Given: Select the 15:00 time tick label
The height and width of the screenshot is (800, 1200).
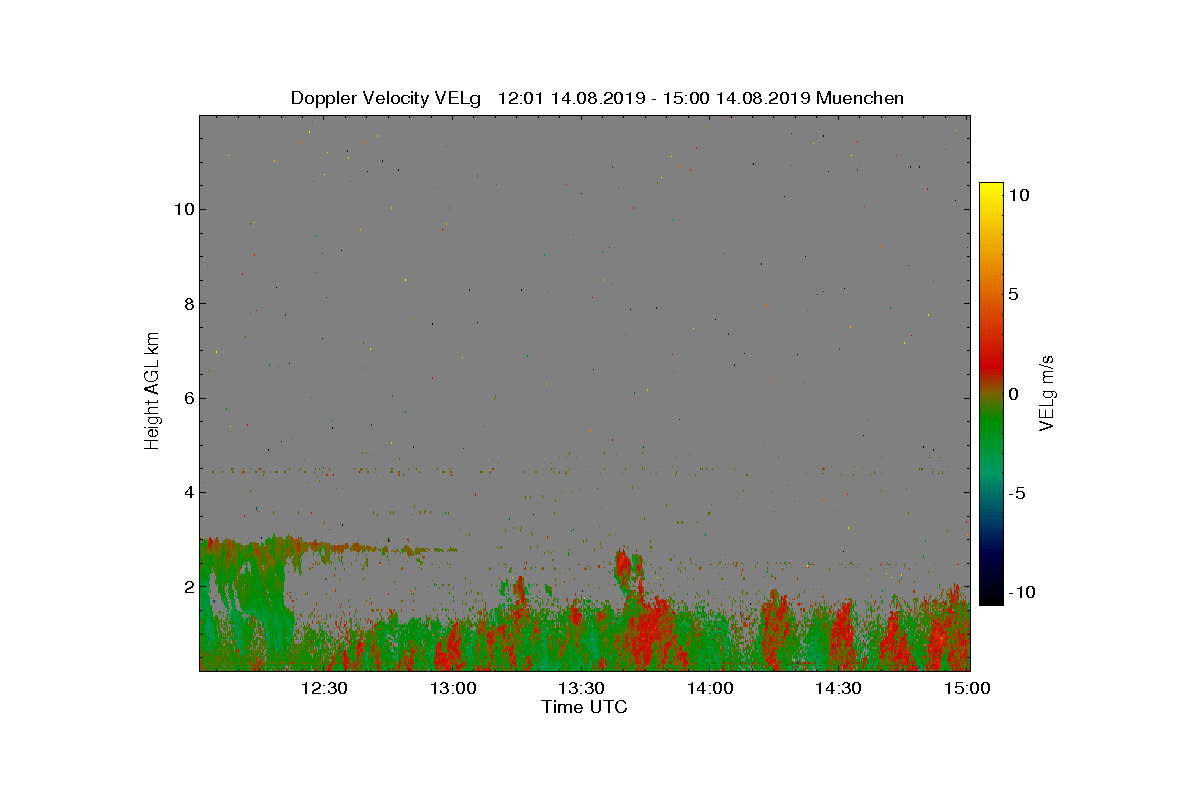Looking at the screenshot, I should click(967, 688).
